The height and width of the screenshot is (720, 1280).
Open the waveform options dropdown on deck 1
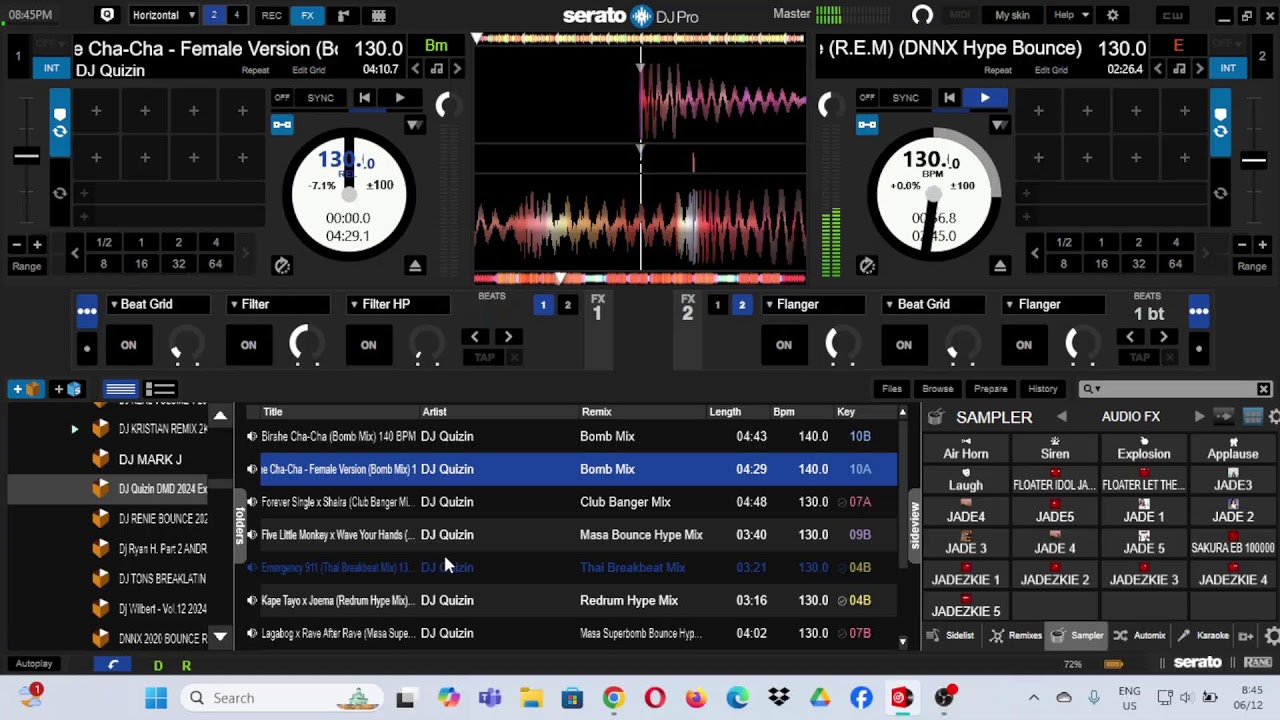pyautogui.click(x=414, y=125)
